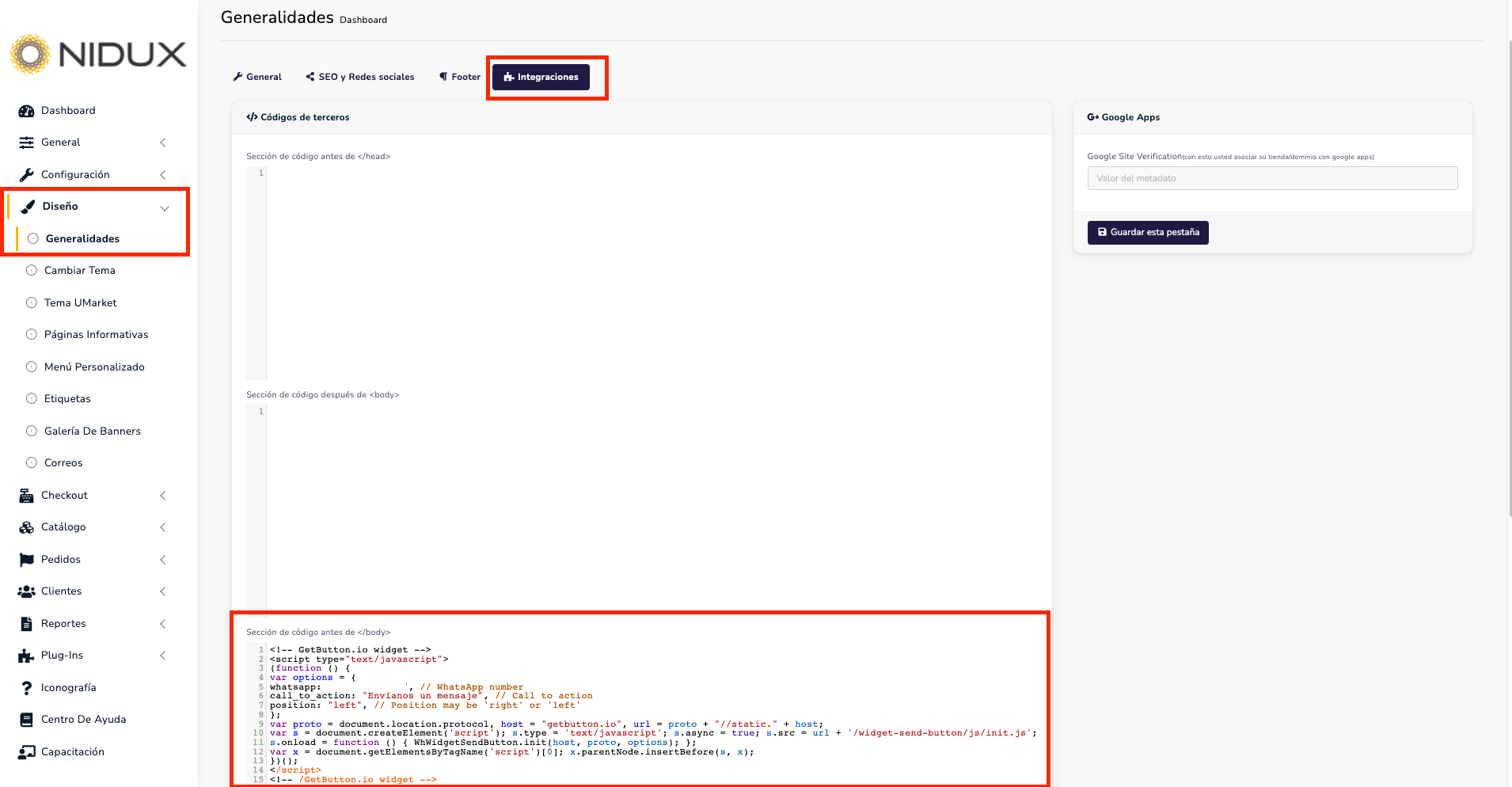This screenshot has width=1512, height=787.
Task: Click the Dashboard gauge icon
Action: 26,111
